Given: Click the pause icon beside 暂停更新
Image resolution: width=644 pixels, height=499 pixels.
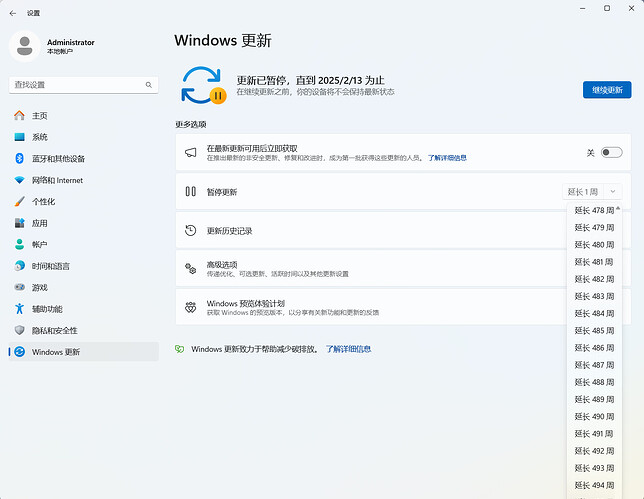Looking at the screenshot, I should 191,191.
